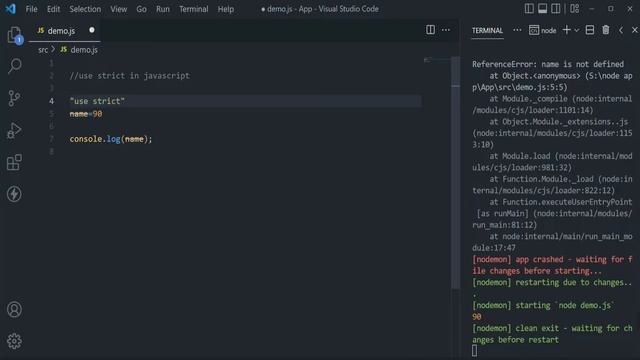Open the Selection menu

85,9
